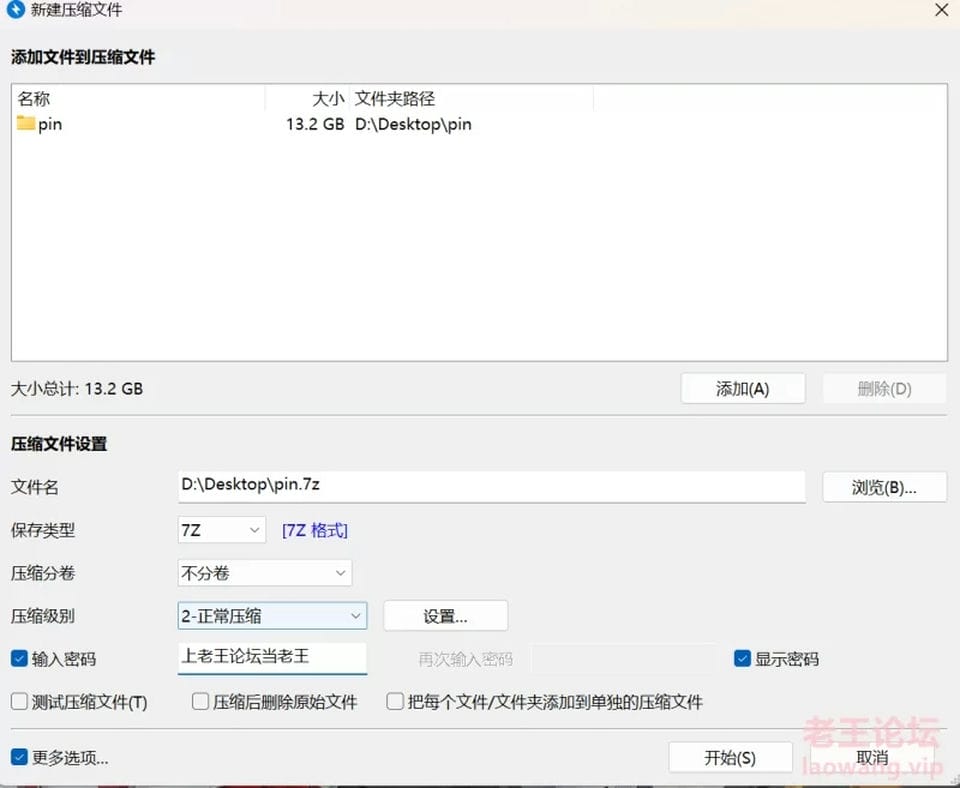Enable 压缩后删除原始文件 checkbox

tap(200, 702)
